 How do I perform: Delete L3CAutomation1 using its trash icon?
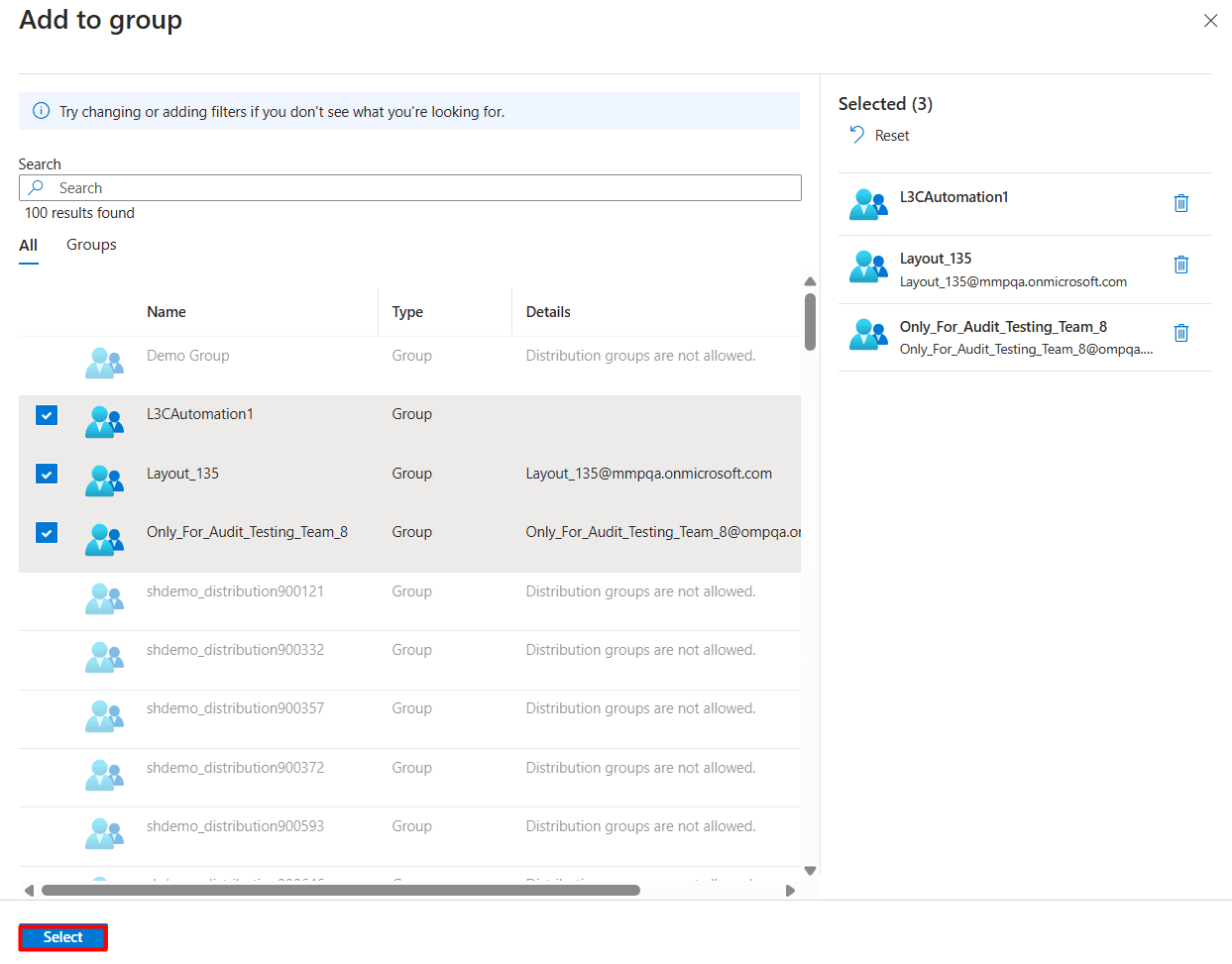(x=1180, y=202)
